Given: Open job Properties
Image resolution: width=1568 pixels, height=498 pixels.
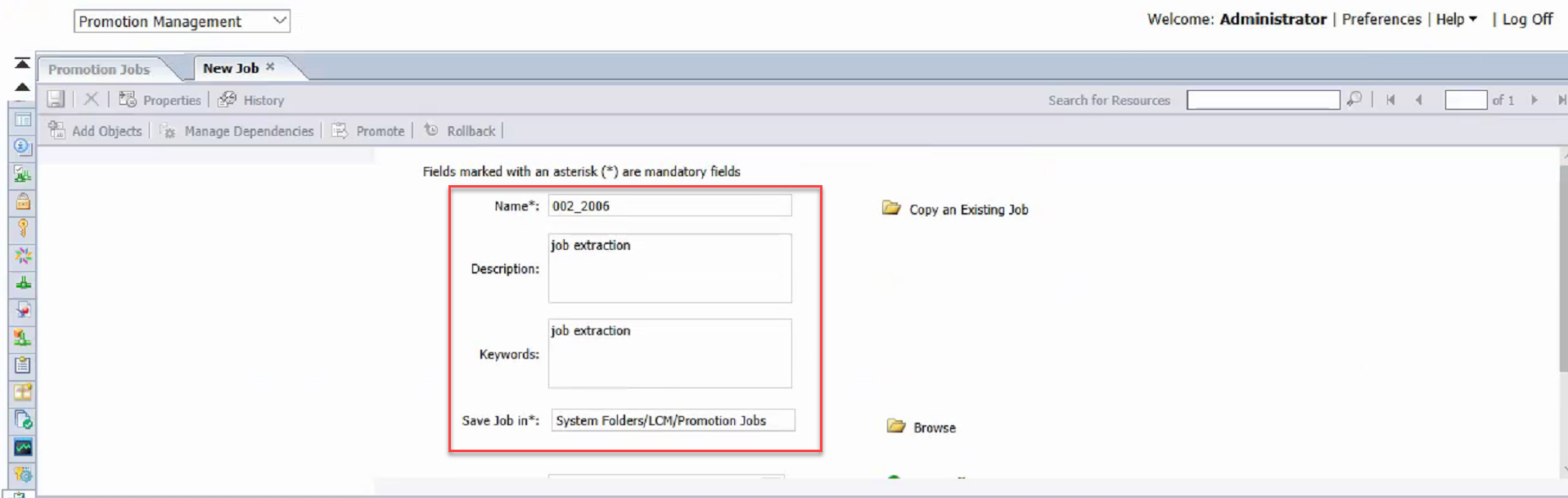Looking at the screenshot, I should [x=160, y=100].
